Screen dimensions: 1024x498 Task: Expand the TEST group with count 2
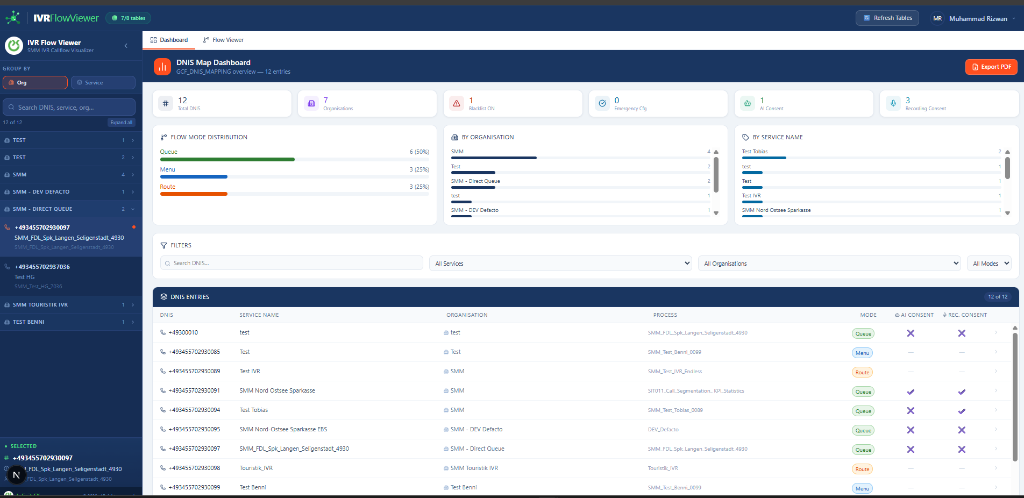(x=71, y=157)
